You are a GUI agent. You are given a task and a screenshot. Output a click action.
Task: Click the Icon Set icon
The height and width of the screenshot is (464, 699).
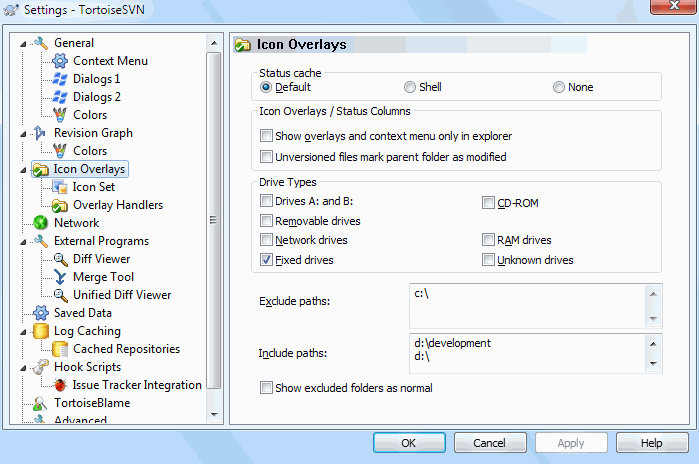point(60,187)
